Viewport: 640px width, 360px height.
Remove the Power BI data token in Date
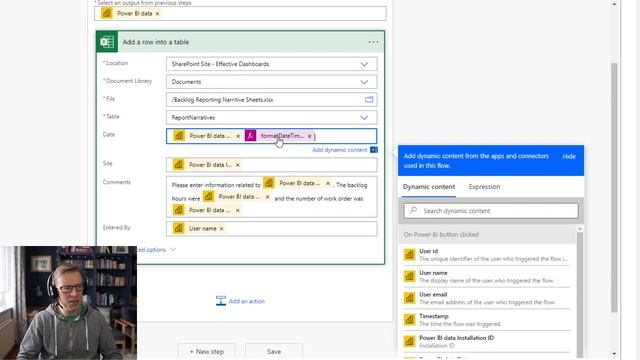coord(238,136)
